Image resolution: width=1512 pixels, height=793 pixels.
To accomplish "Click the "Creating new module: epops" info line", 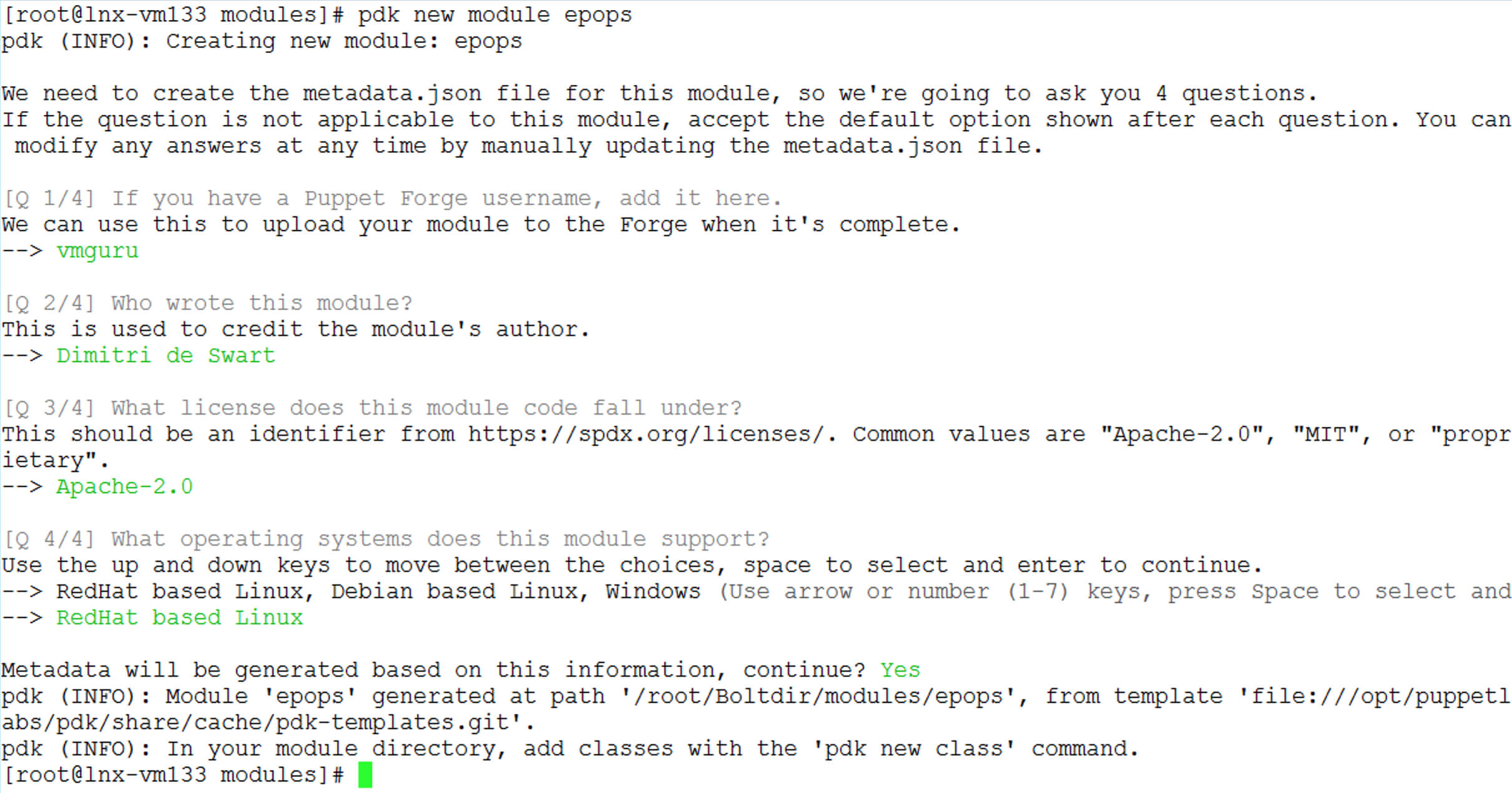I will coord(343,41).
